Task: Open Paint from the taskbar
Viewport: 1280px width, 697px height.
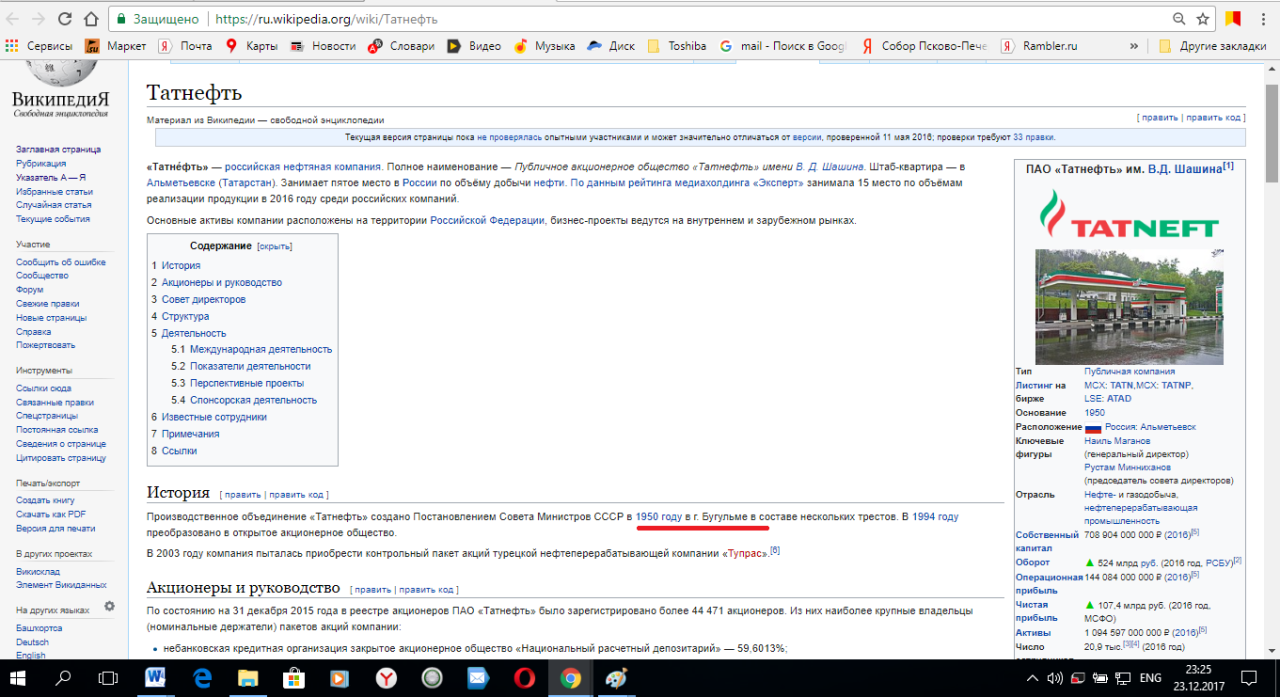Action: (x=616, y=678)
